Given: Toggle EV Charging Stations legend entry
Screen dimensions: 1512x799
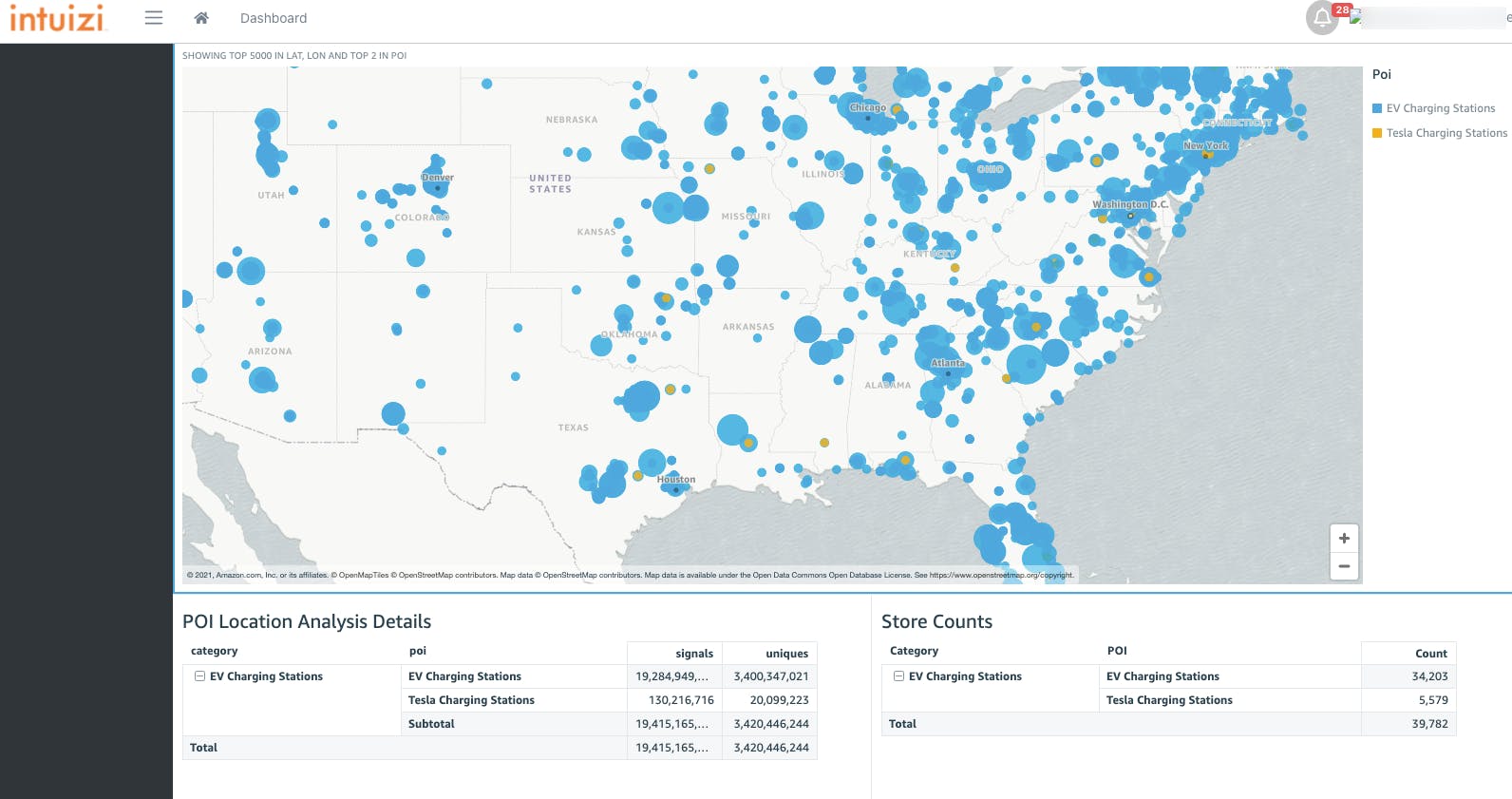Looking at the screenshot, I should tap(1440, 108).
